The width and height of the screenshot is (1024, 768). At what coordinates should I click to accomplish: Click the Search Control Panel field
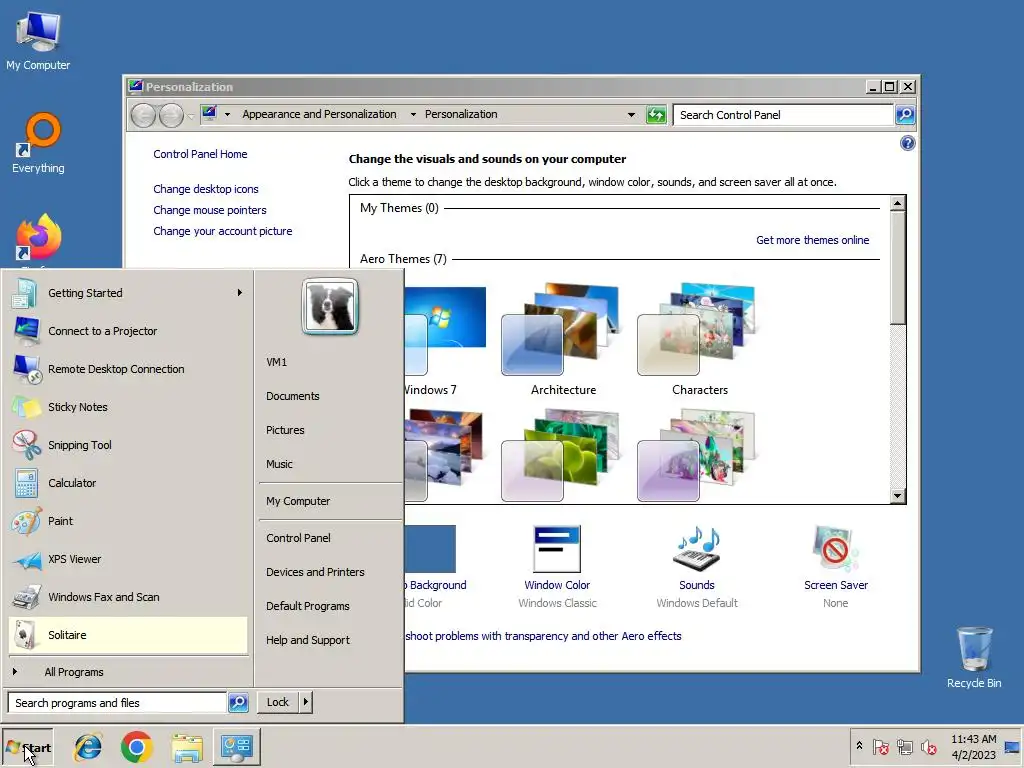(x=784, y=115)
